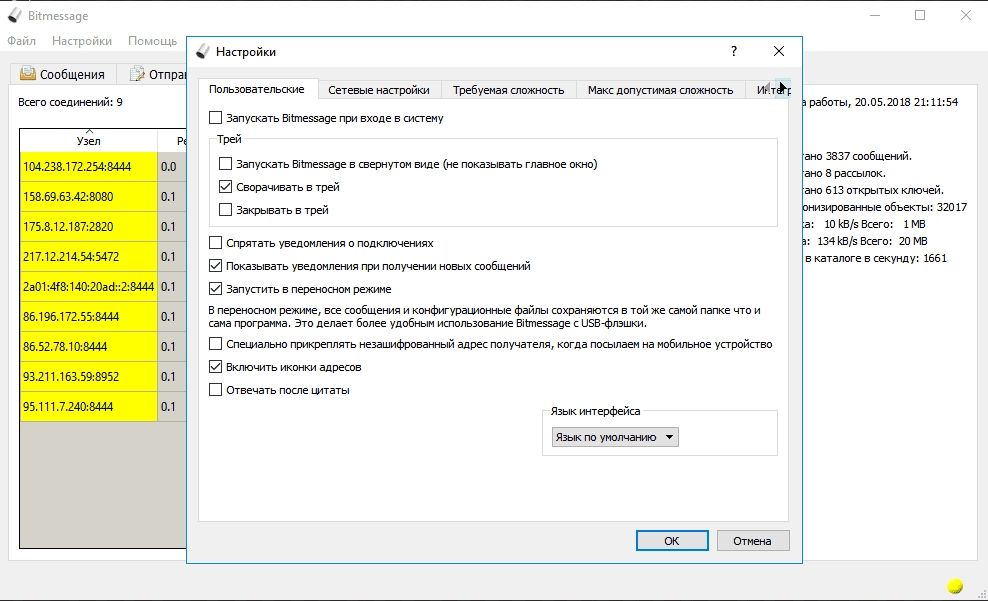Select node 86.52.78.10:8444
Viewport: 988px width, 601px height.
tap(89, 346)
